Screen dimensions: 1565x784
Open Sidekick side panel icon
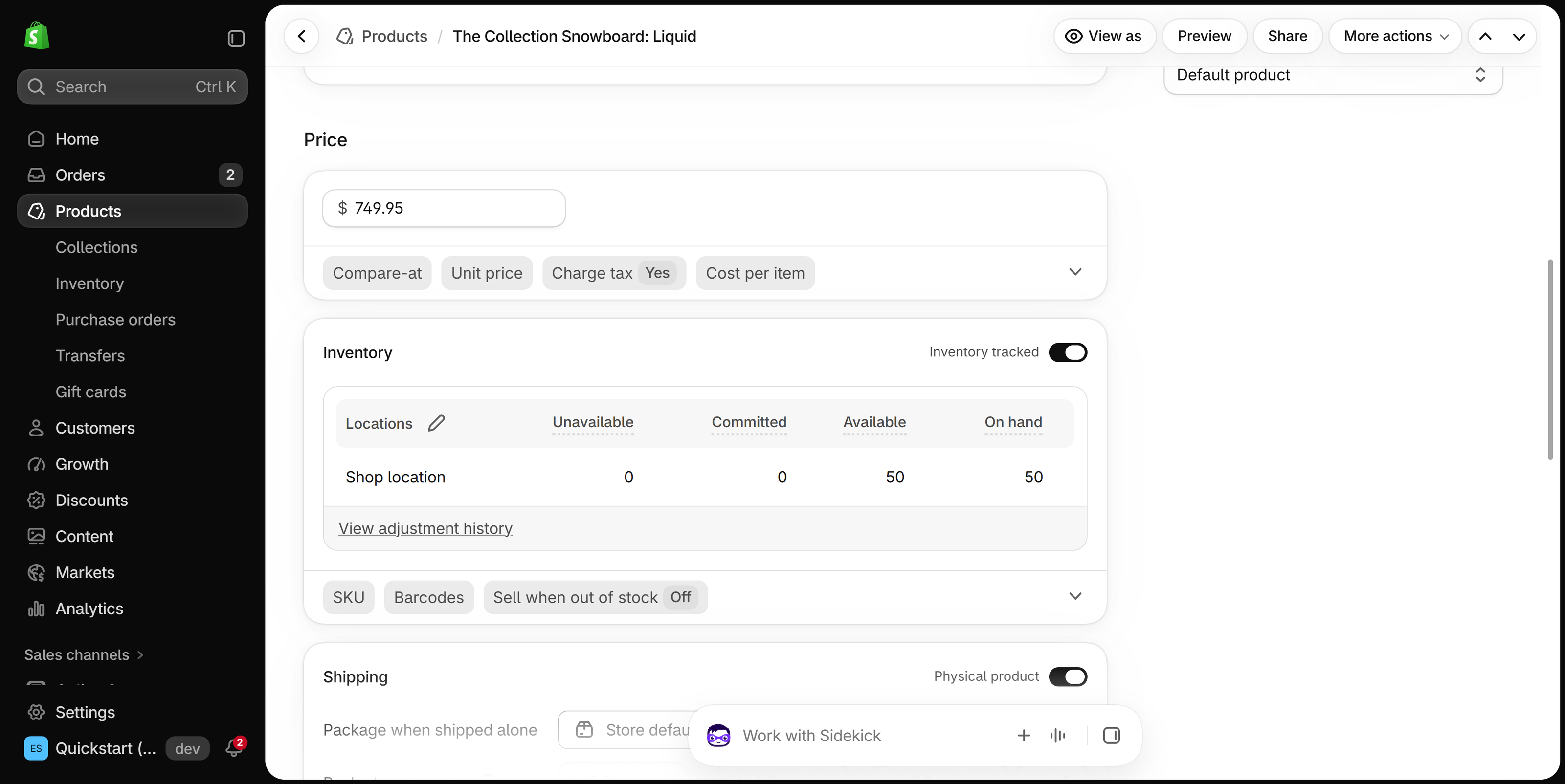tap(1111, 736)
